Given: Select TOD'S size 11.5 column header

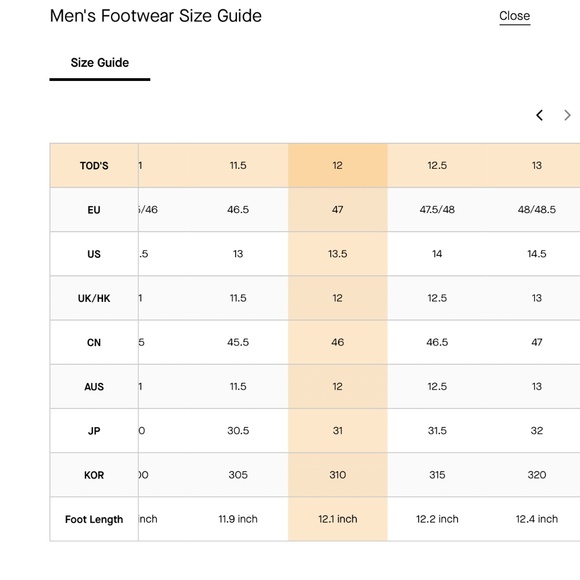Looking at the screenshot, I should (x=238, y=165).
